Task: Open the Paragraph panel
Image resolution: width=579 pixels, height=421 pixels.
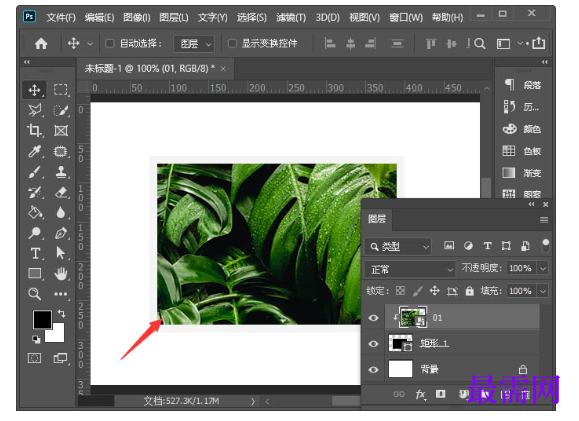Action: tap(523, 85)
